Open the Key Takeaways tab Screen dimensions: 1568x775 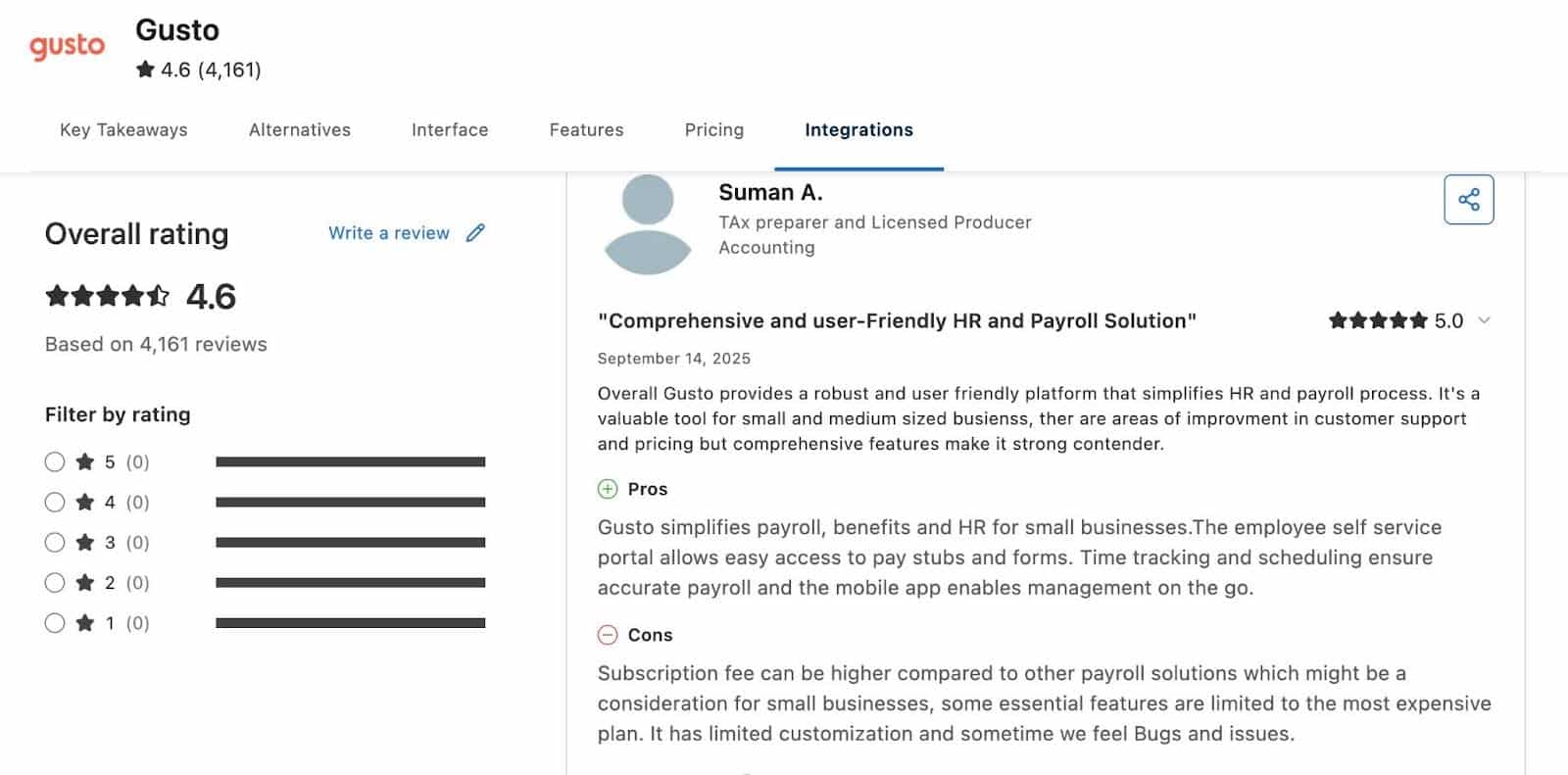(123, 129)
